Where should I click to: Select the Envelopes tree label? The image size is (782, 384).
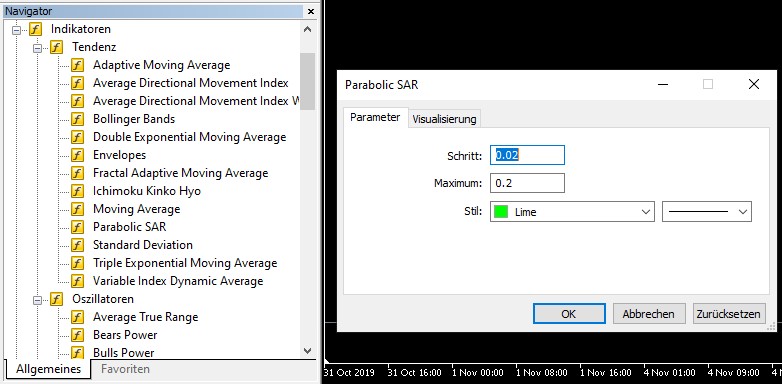point(120,155)
